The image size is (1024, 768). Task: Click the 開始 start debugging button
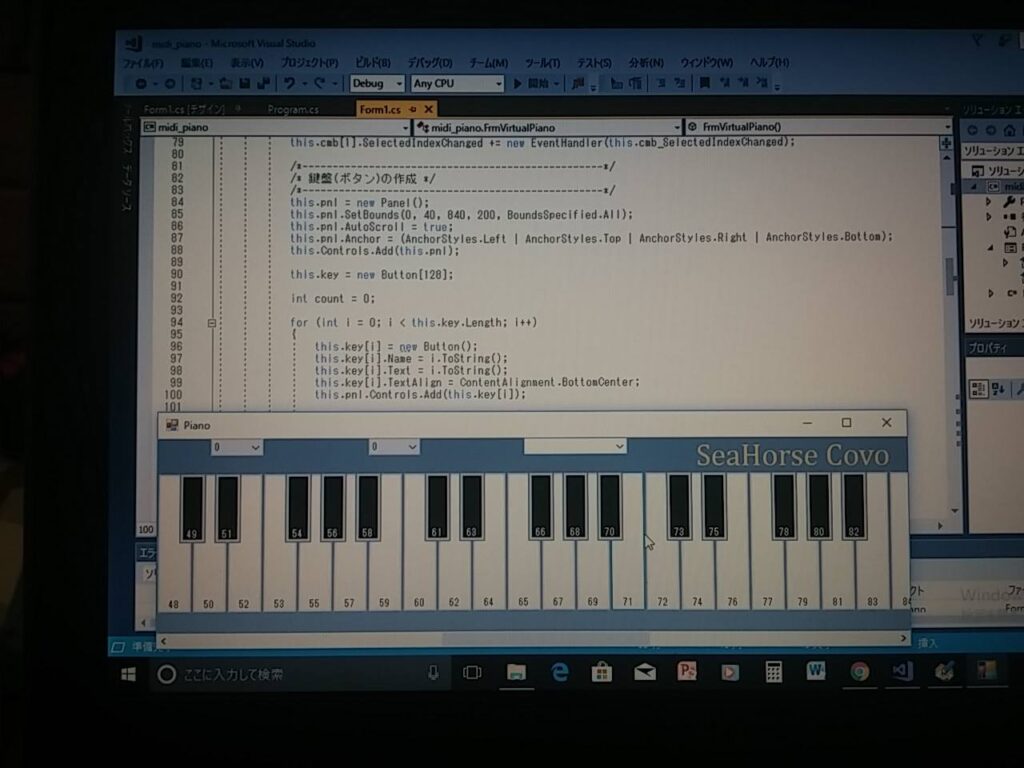(x=534, y=84)
